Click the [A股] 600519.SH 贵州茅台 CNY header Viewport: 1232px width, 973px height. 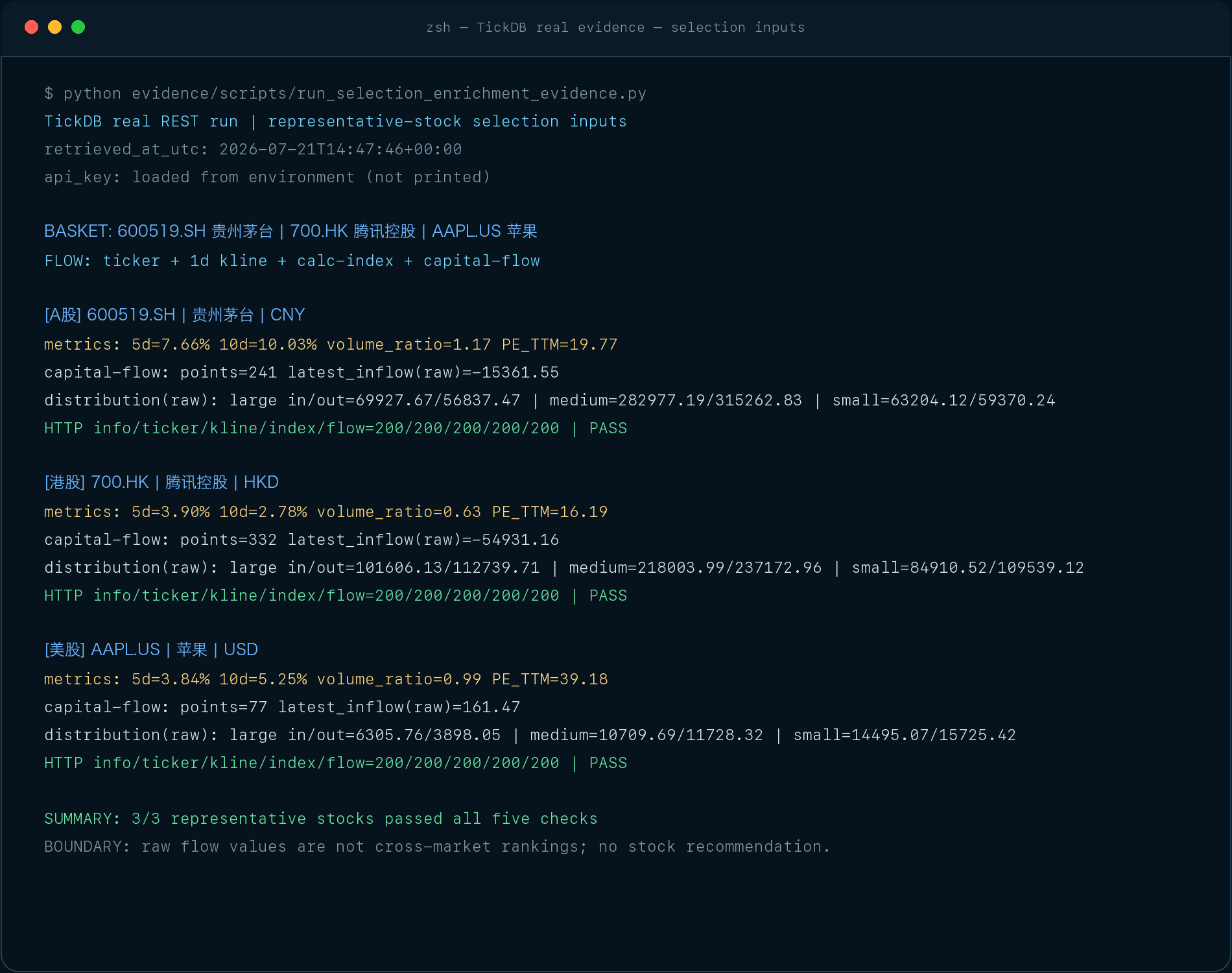click(x=174, y=315)
